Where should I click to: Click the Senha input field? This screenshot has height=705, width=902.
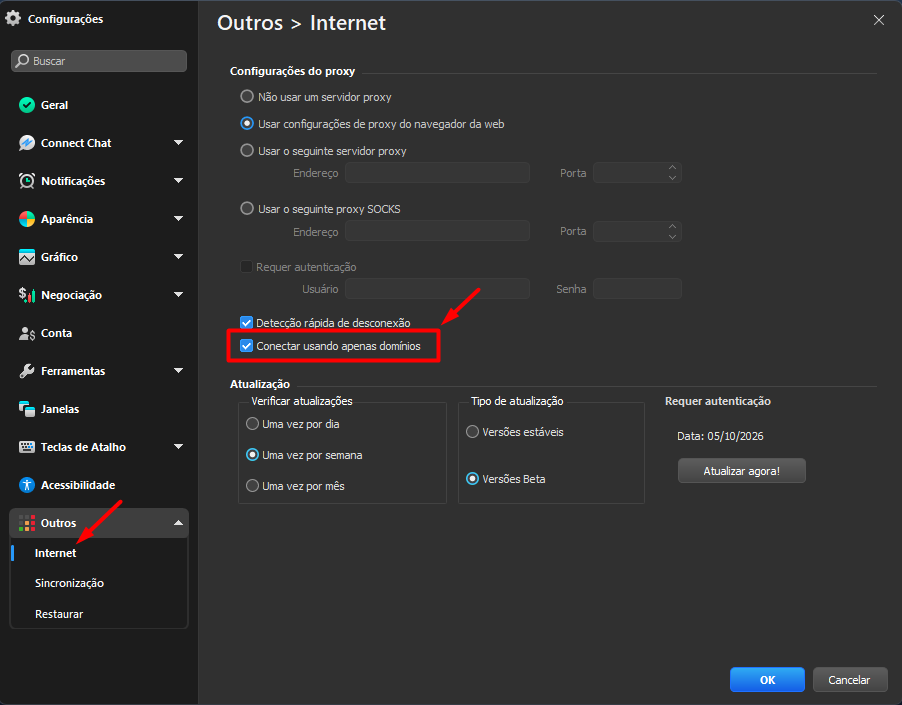pos(637,289)
